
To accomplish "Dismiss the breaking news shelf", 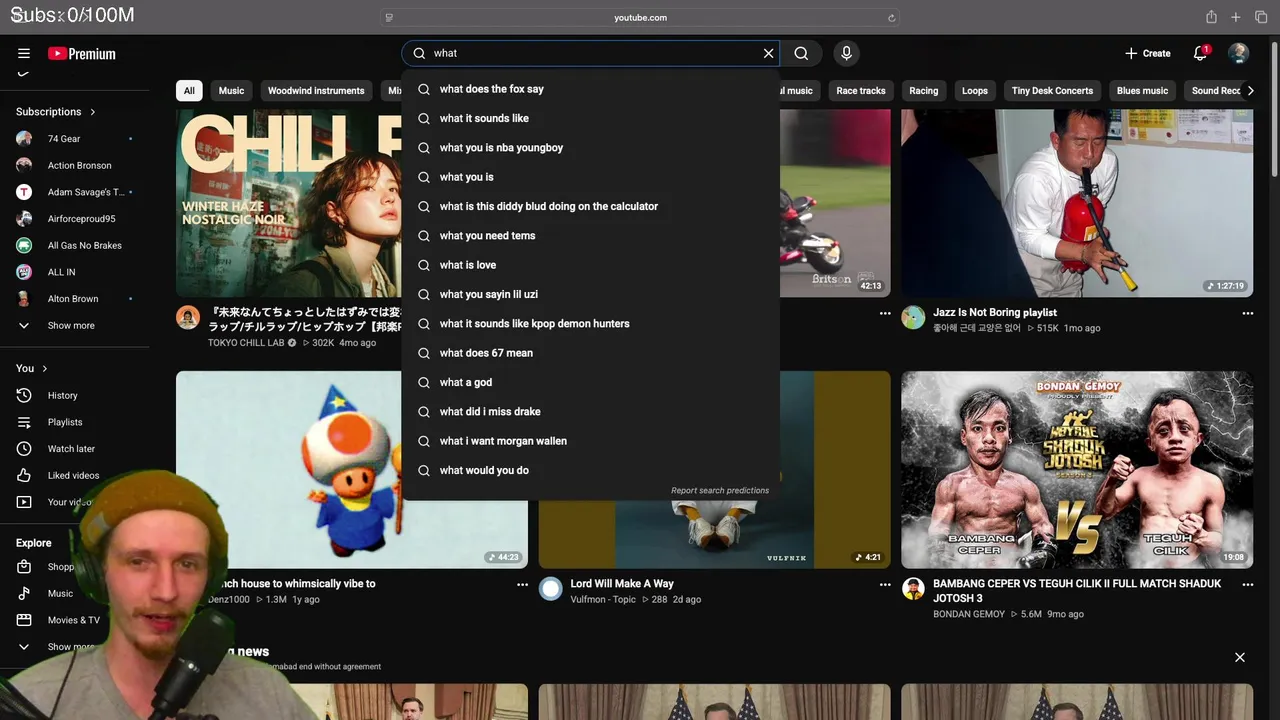I will pyautogui.click(x=1240, y=657).
